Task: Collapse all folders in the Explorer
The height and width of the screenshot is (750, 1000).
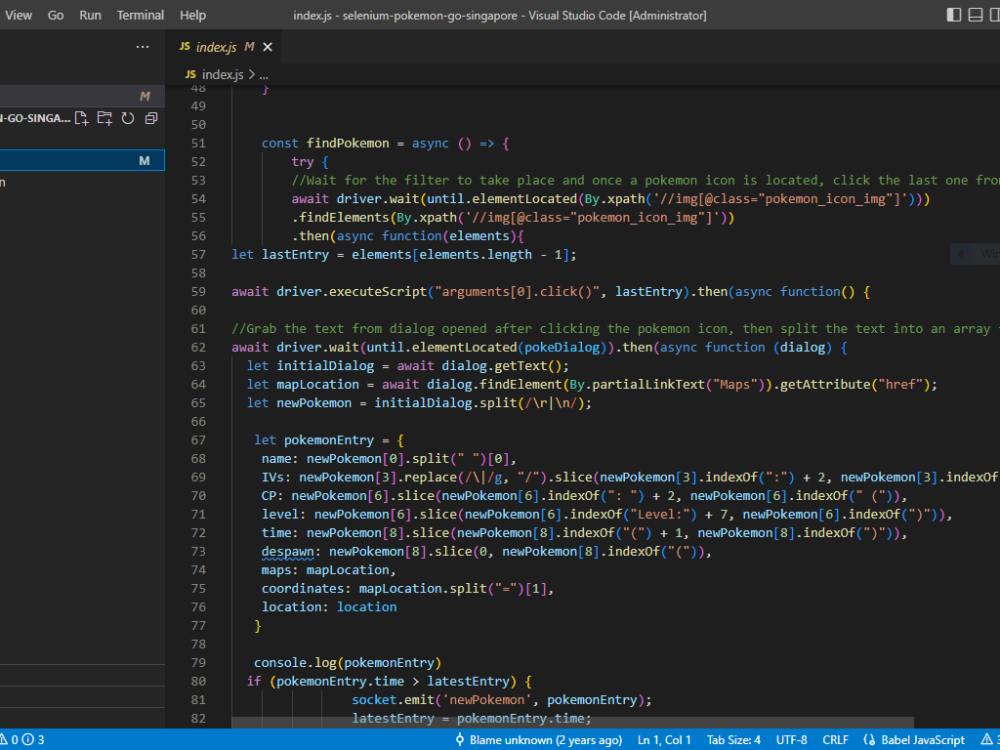Action: tap(151, 118)
